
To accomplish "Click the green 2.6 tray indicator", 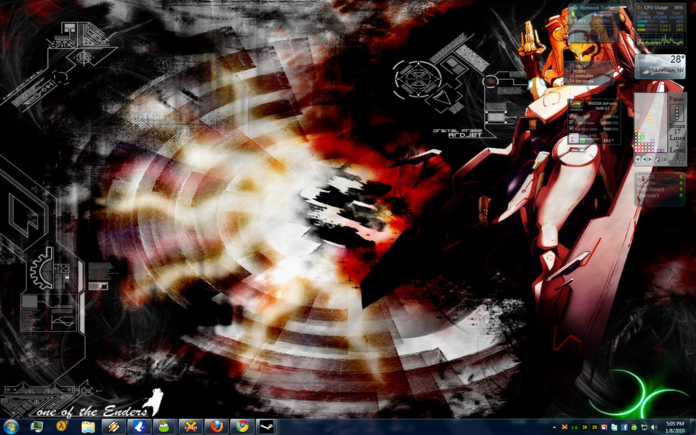I will tap(574, 427).
